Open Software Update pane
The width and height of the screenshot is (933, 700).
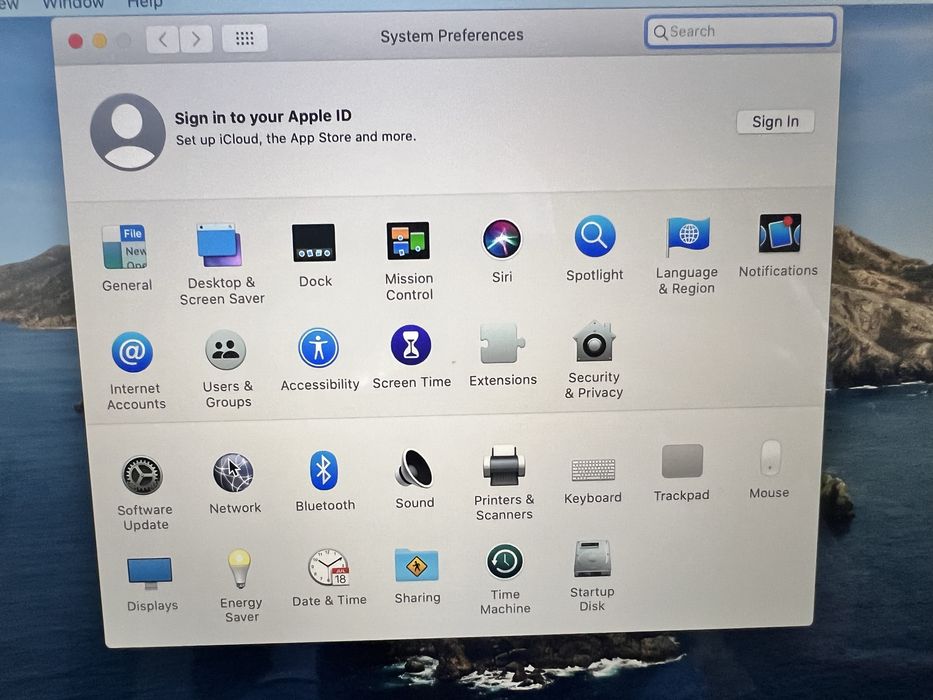click(x=143, y=493)
